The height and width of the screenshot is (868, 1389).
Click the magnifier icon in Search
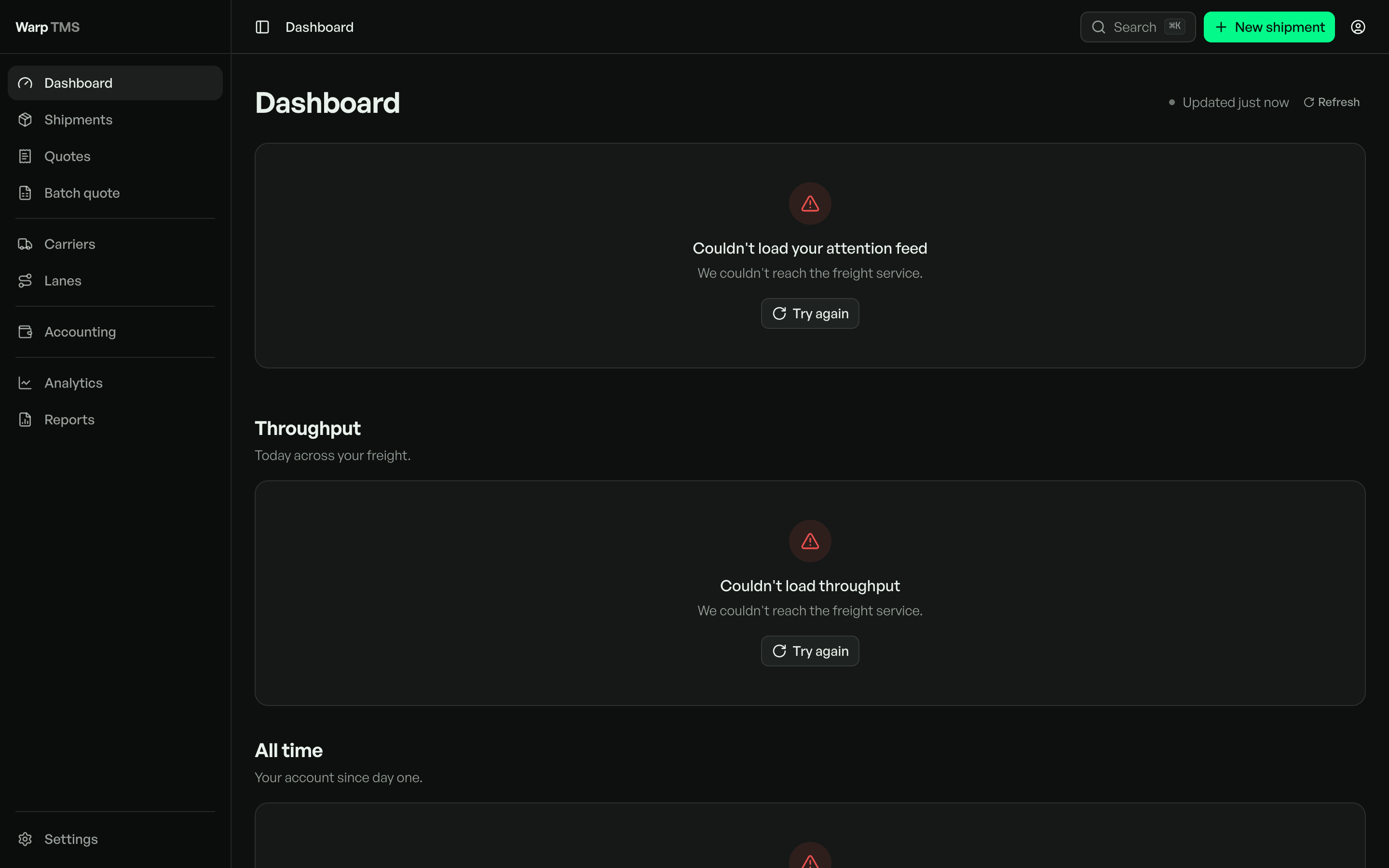pyautogui.click(x=1099, y=27)
